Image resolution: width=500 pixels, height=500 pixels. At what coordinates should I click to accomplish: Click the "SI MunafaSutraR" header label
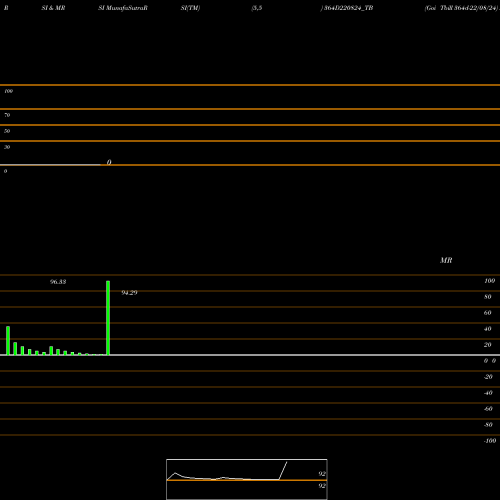pos(123,8)
